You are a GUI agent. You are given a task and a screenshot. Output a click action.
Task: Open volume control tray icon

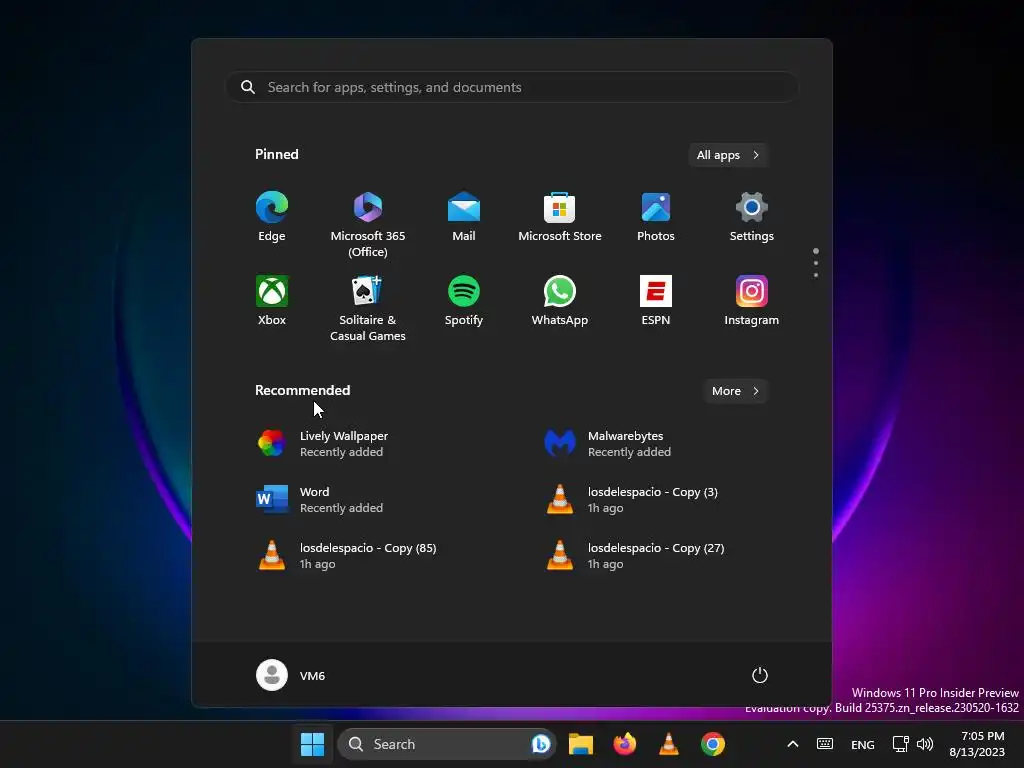925,744
